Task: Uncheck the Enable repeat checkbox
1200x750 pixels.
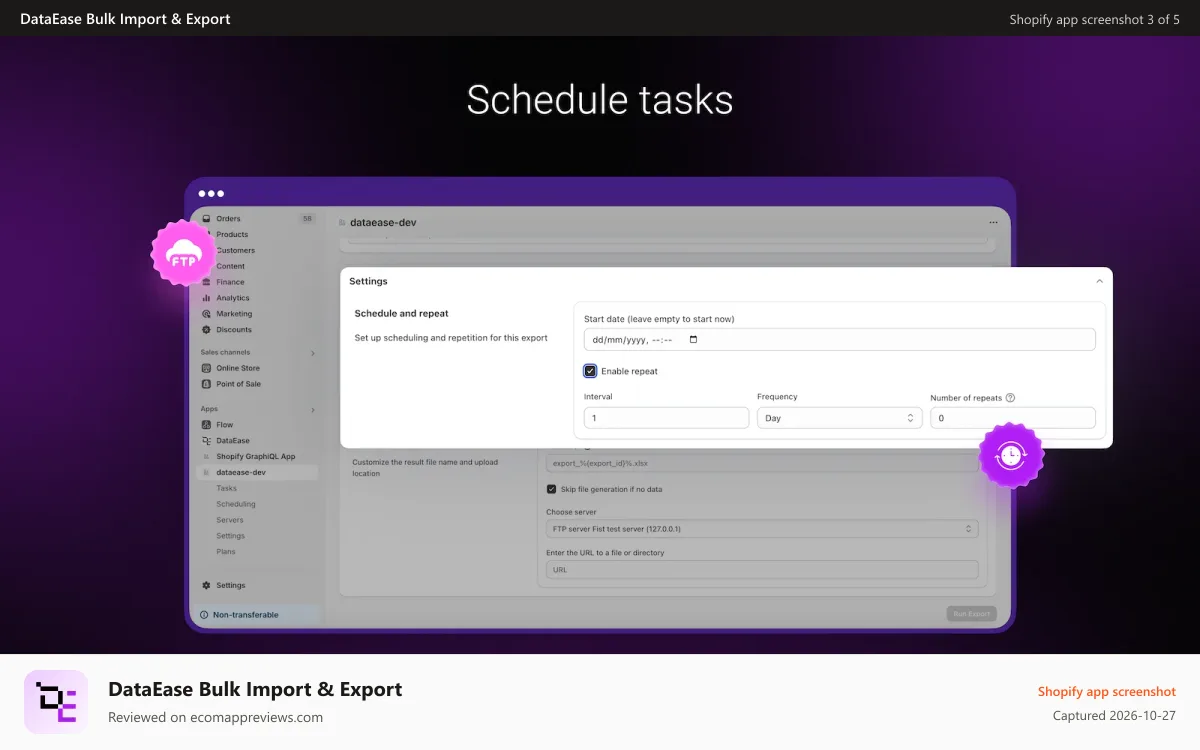Action: pyautogui.click(x=590, y=371)
